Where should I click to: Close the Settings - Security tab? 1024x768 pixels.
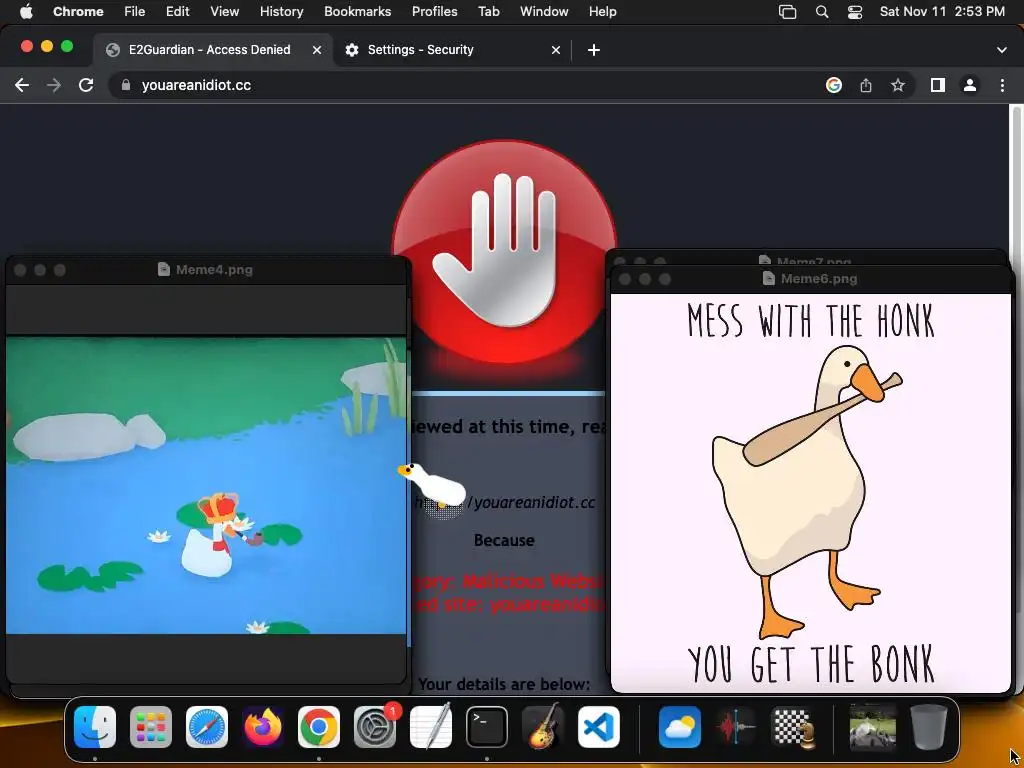[x=556, y=50]
